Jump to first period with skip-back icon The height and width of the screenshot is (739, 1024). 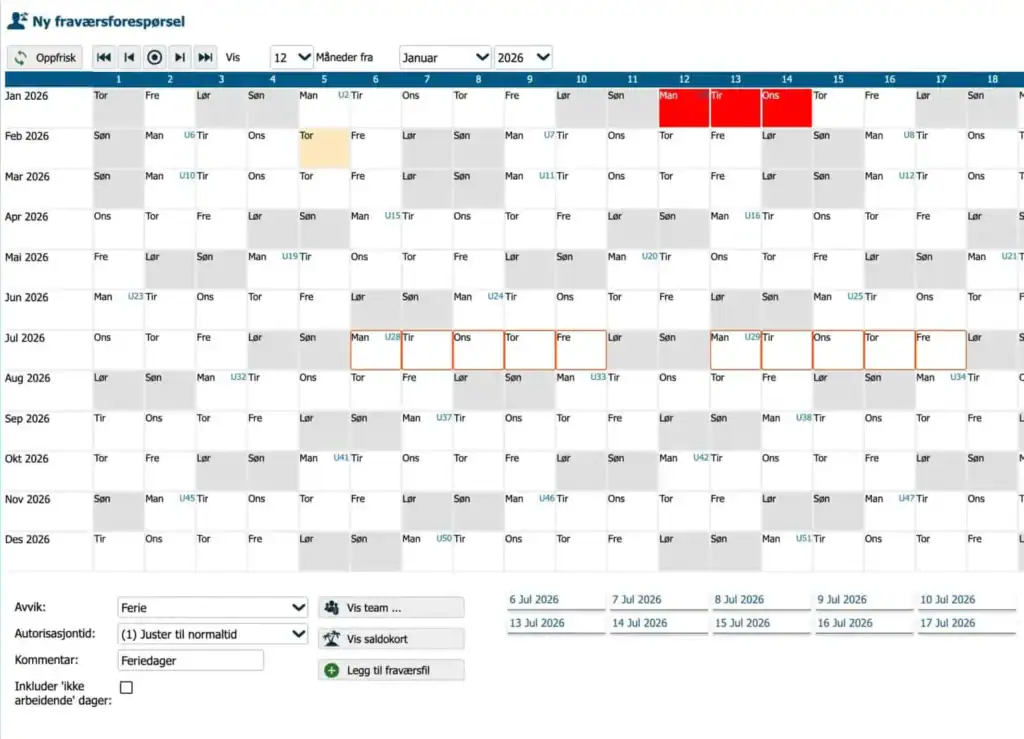click(x=103, y=57)
